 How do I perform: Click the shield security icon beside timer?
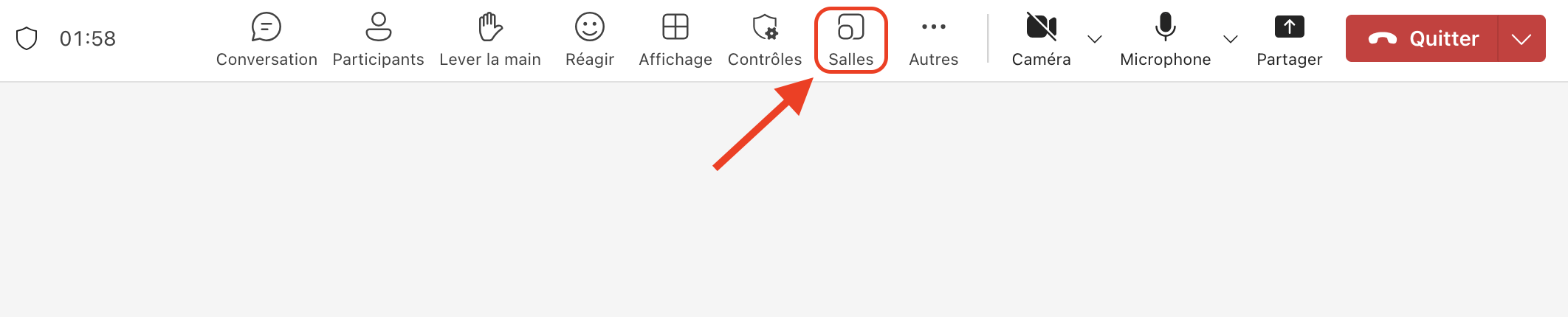pos(27,38)
